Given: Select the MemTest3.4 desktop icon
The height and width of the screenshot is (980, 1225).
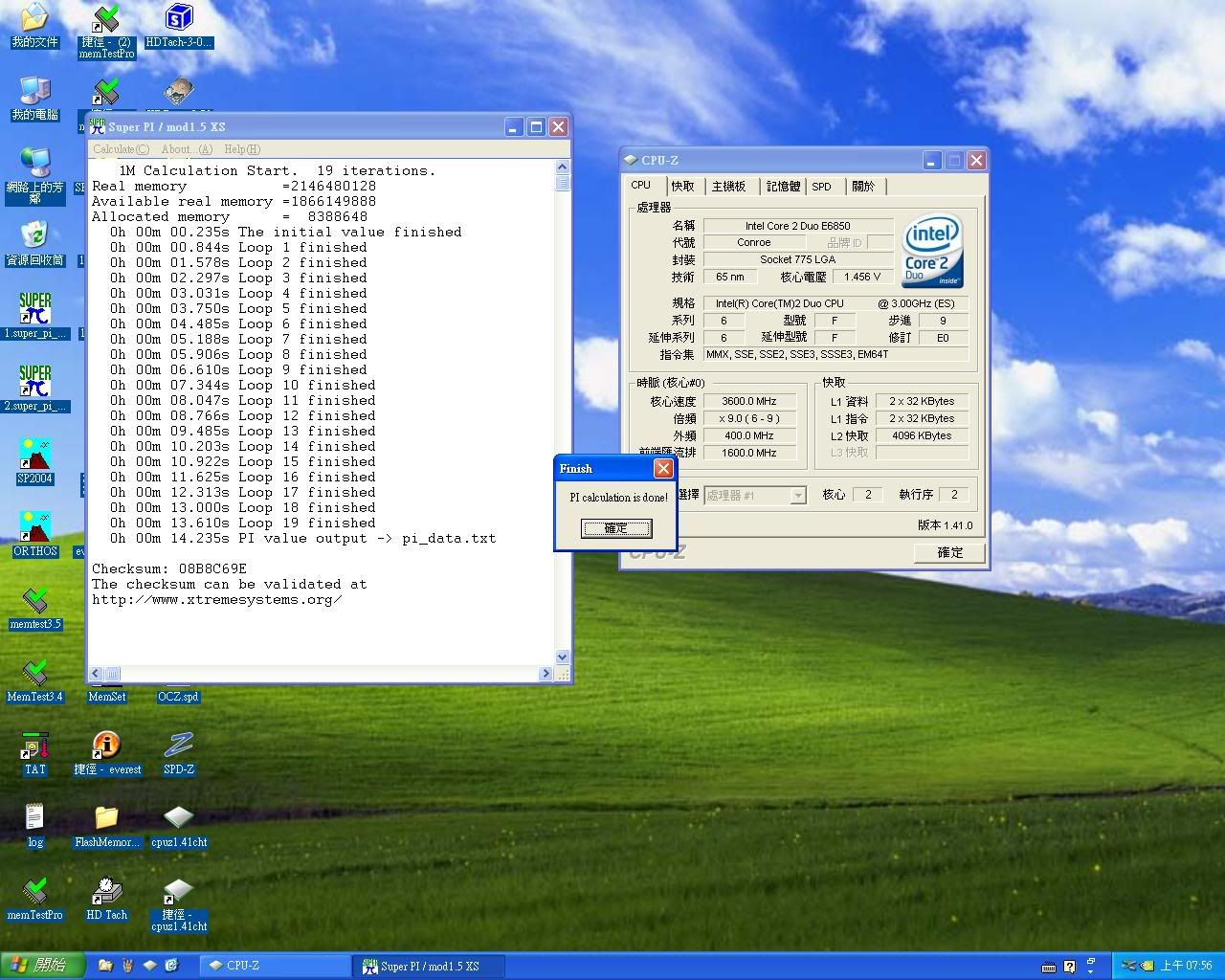Looking at the screenshot, I should 34,679.
